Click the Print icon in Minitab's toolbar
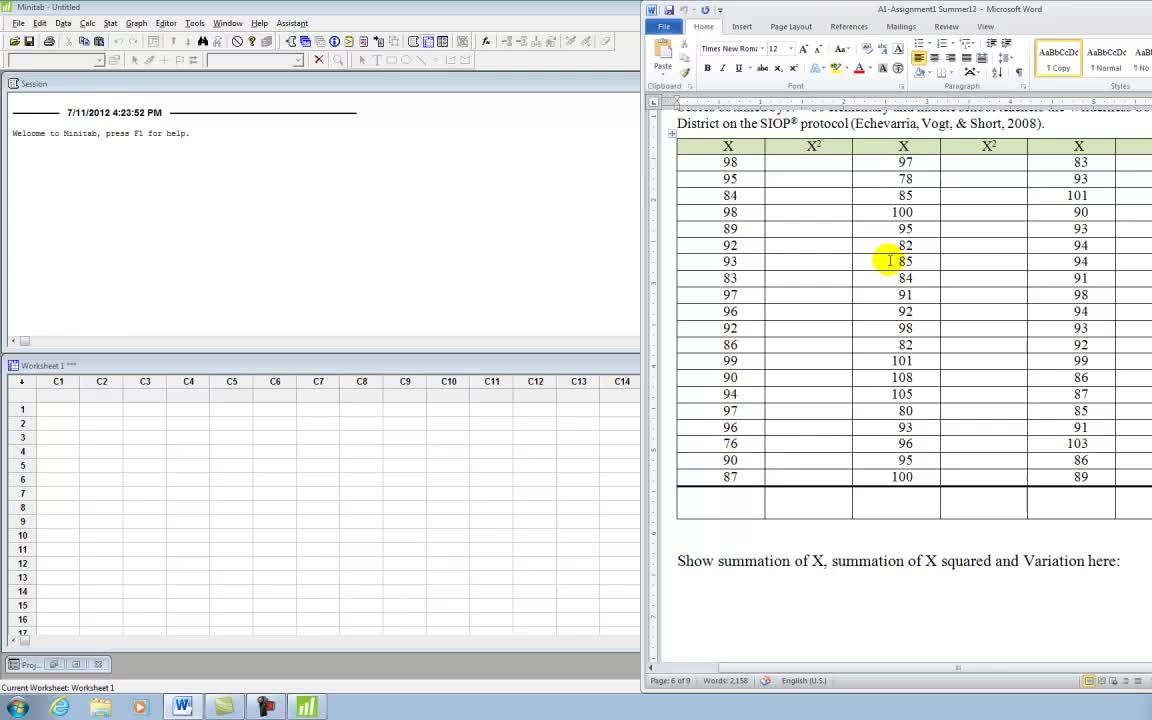The image size is (1152, 720). click(49, 41)
